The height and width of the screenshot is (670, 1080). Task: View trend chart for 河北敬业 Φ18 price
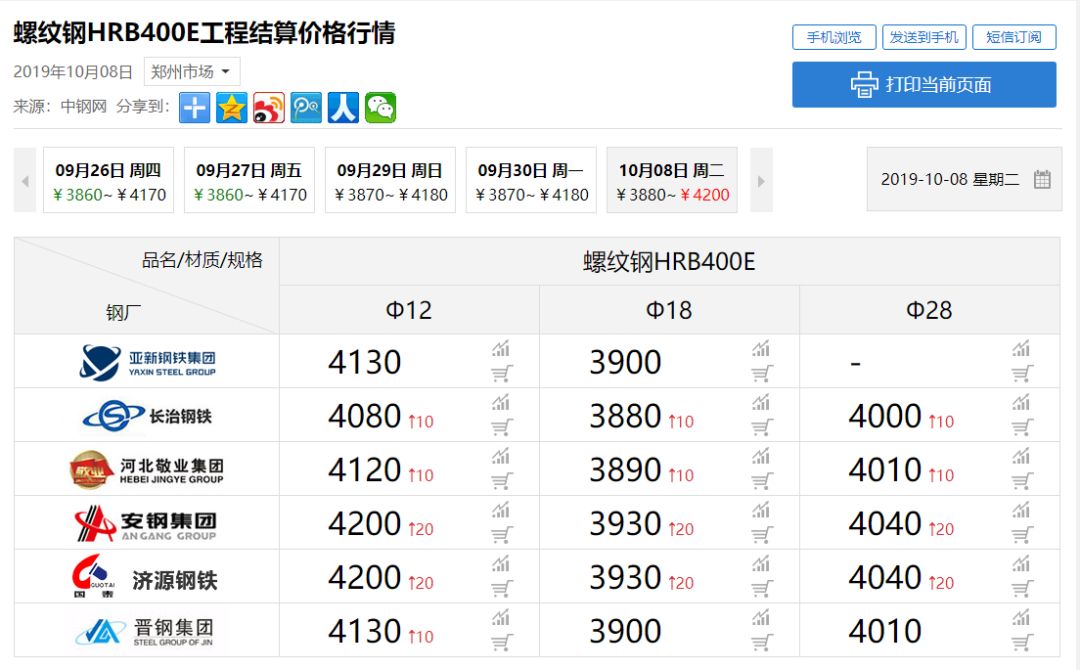point(761,456)
